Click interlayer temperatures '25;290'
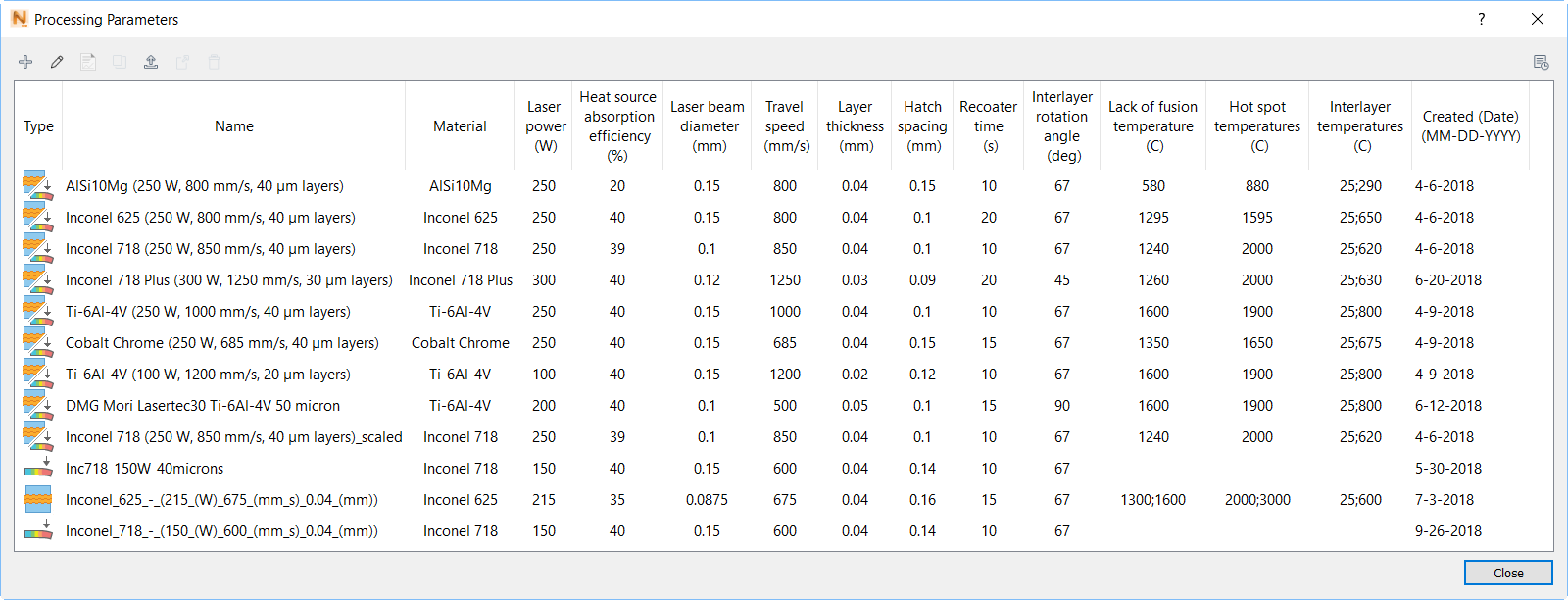 1360,185
